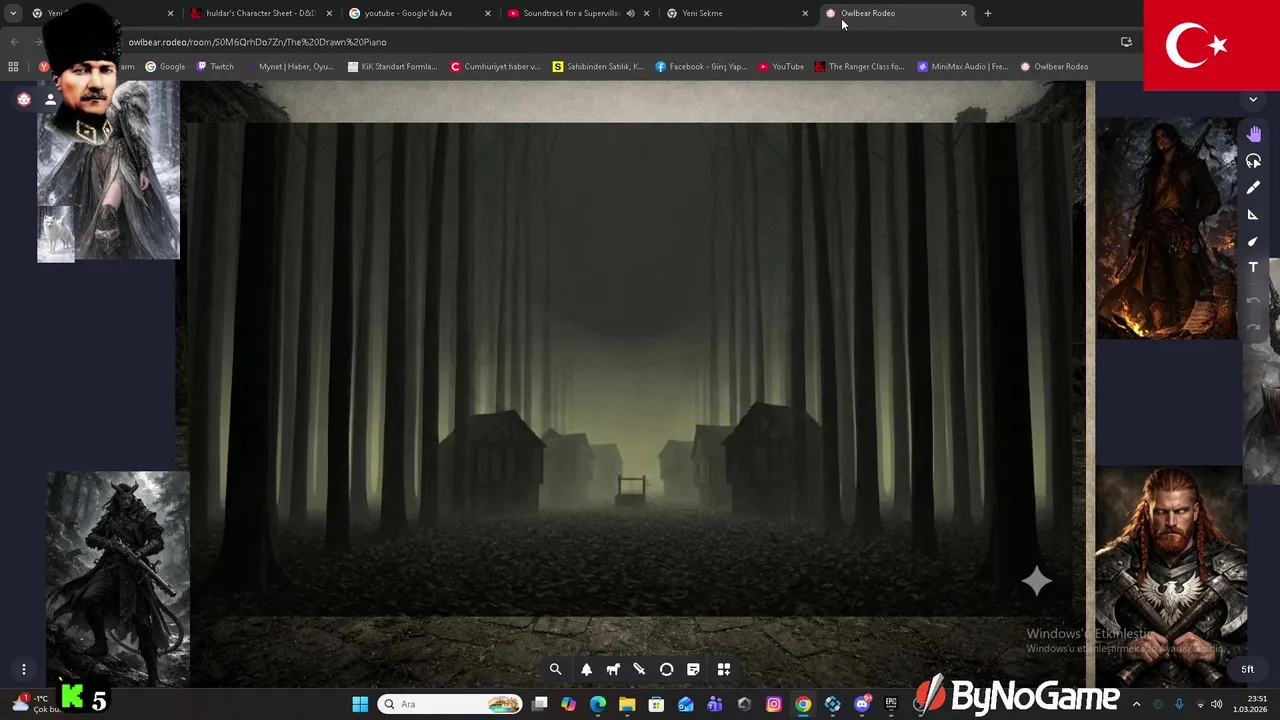Open Epic Games launcher from taskbar
The height and width of the screenshot is (720, 1280).
pyautogui.click(x=891, y=704)
